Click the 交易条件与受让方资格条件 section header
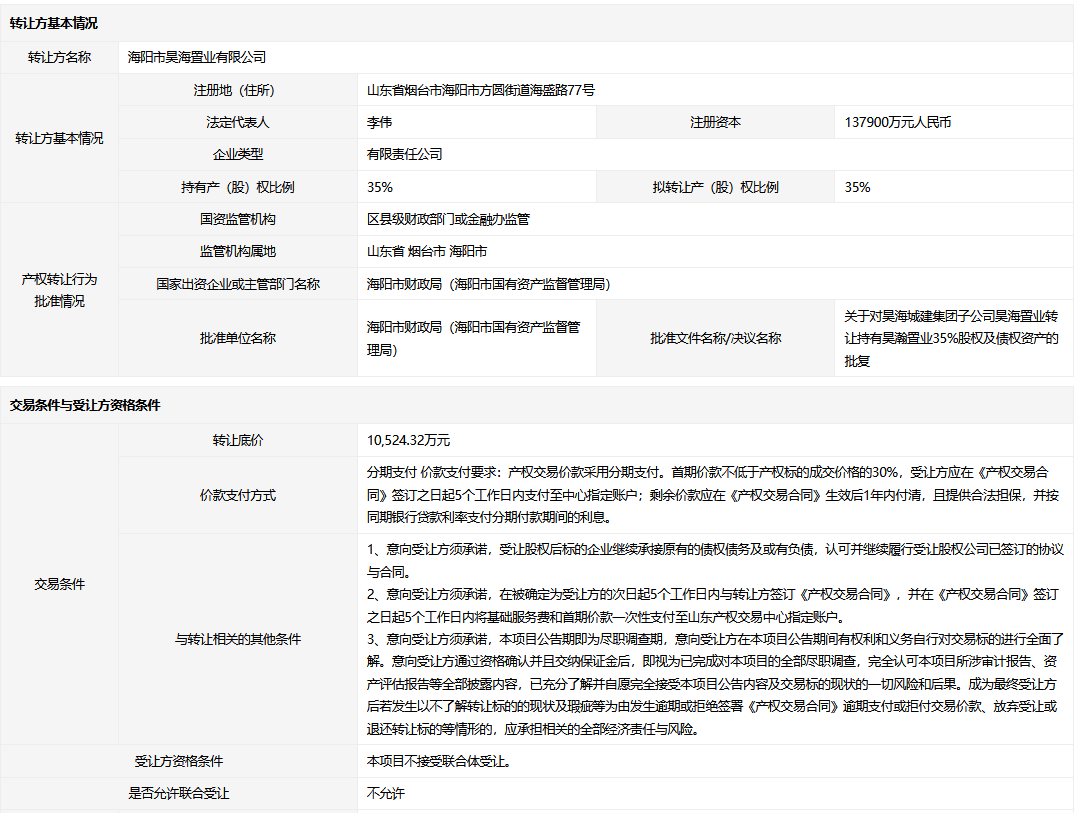This screenshot has height=813, width=1076. (x=85, y=405)
